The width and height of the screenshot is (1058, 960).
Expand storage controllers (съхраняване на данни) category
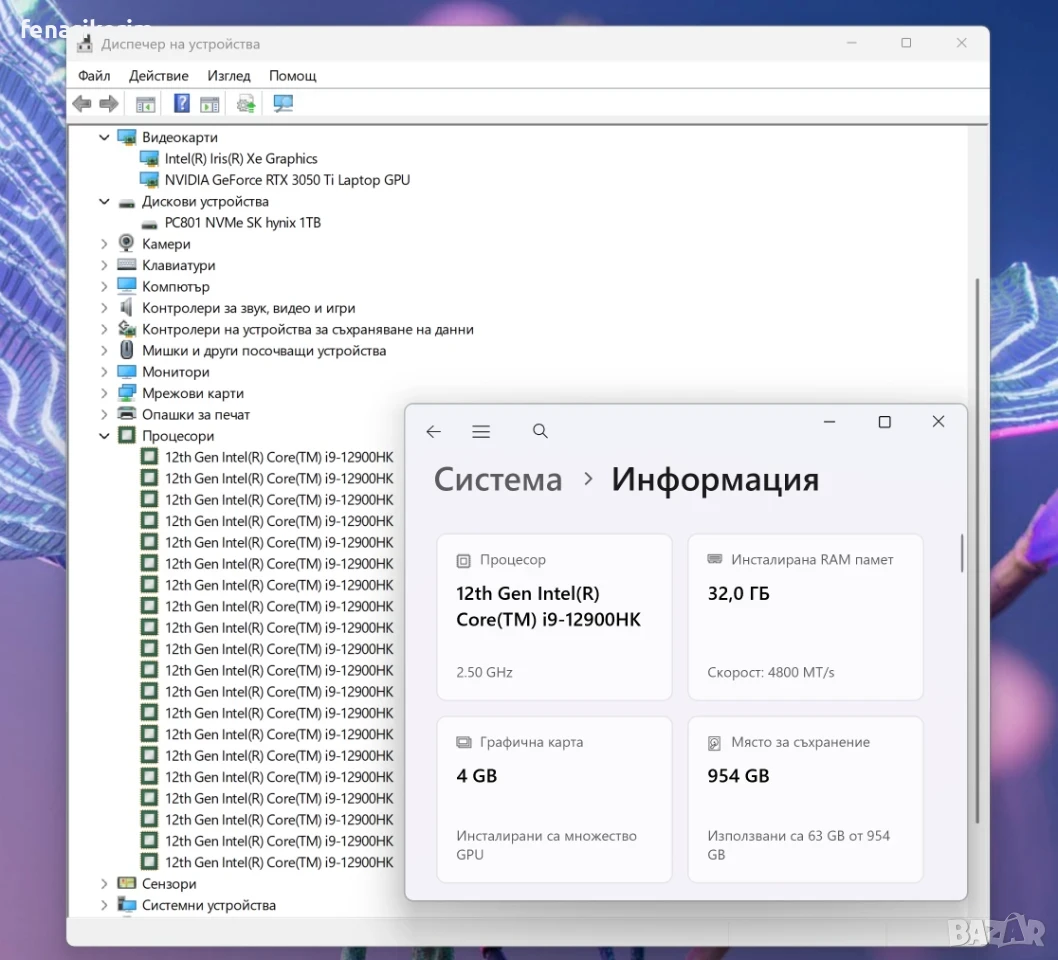tap(104, 330)
